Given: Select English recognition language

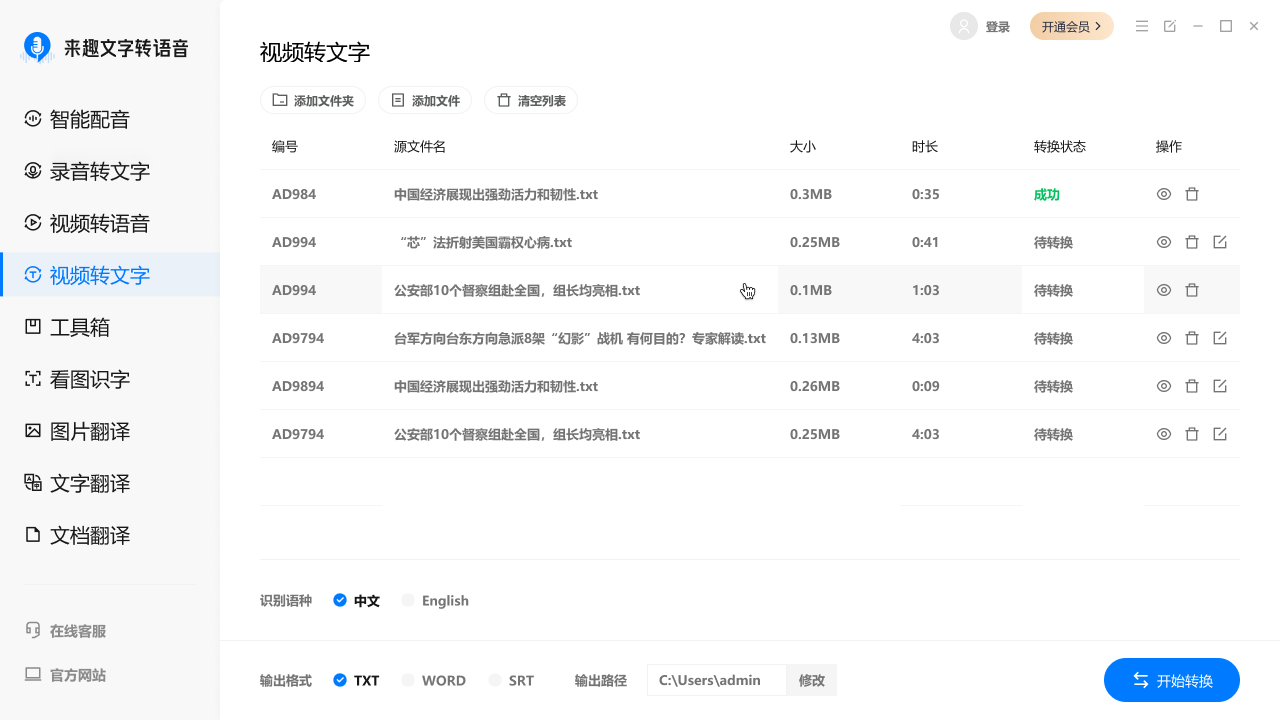Looking at the screenshot, I should [x=435, y=601].
